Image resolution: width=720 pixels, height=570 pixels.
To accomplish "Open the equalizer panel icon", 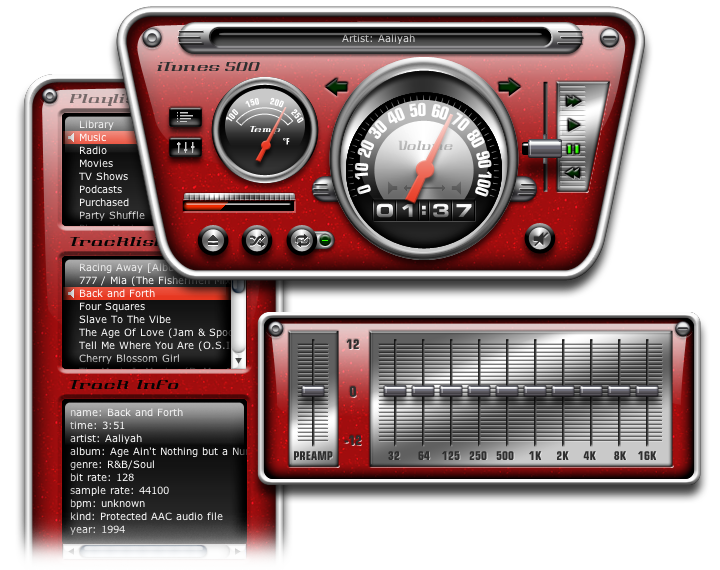I will (186, 147).
